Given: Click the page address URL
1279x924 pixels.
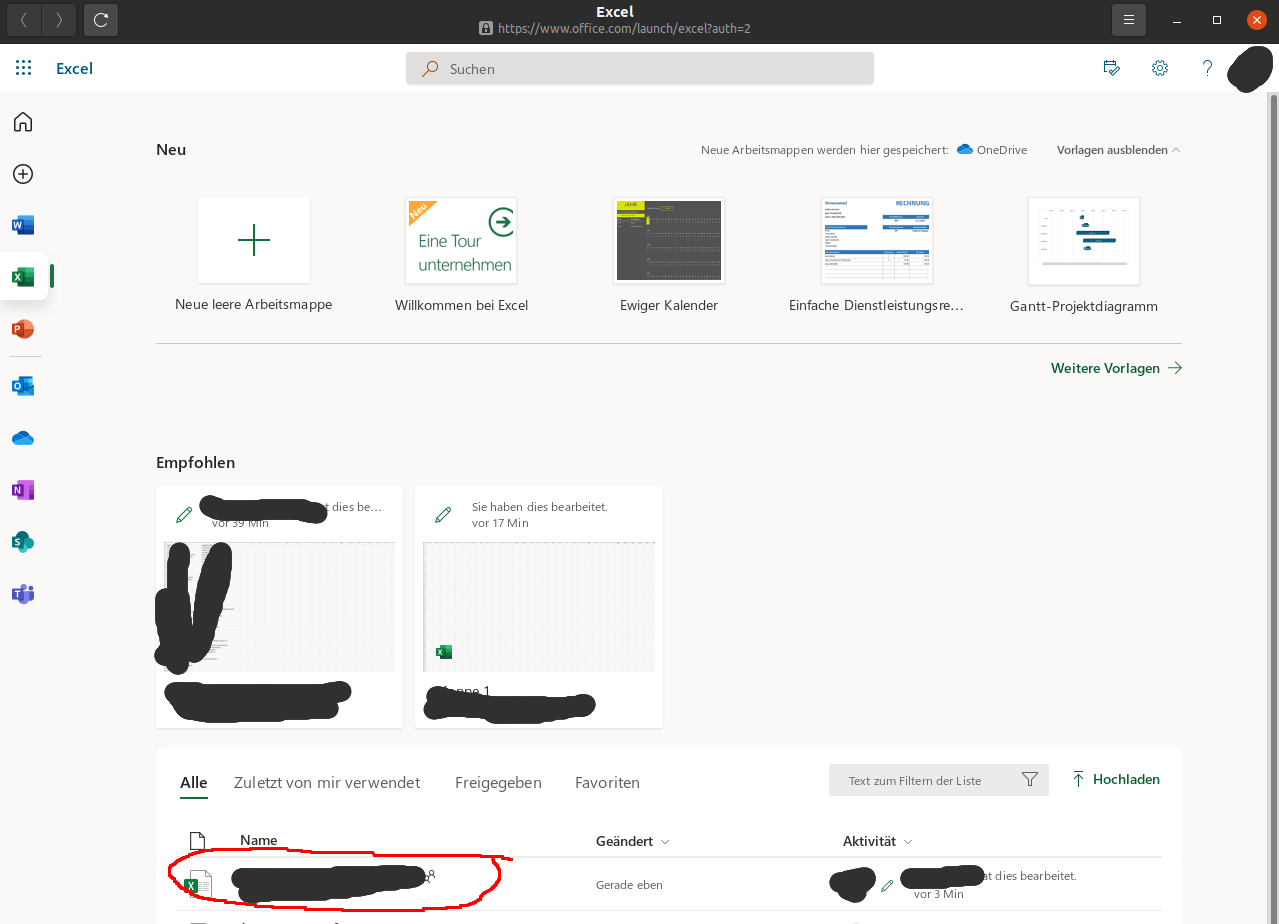Looking at the screenshot, I should pyautogui.click(x=624, y=29).
